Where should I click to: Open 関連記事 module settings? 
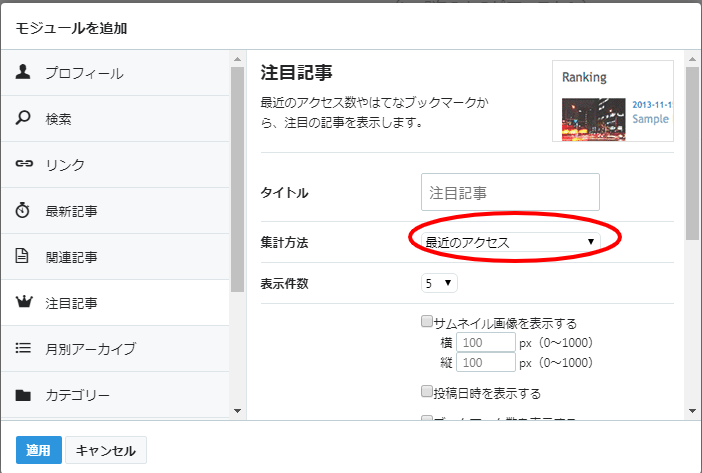click(115, 257)
